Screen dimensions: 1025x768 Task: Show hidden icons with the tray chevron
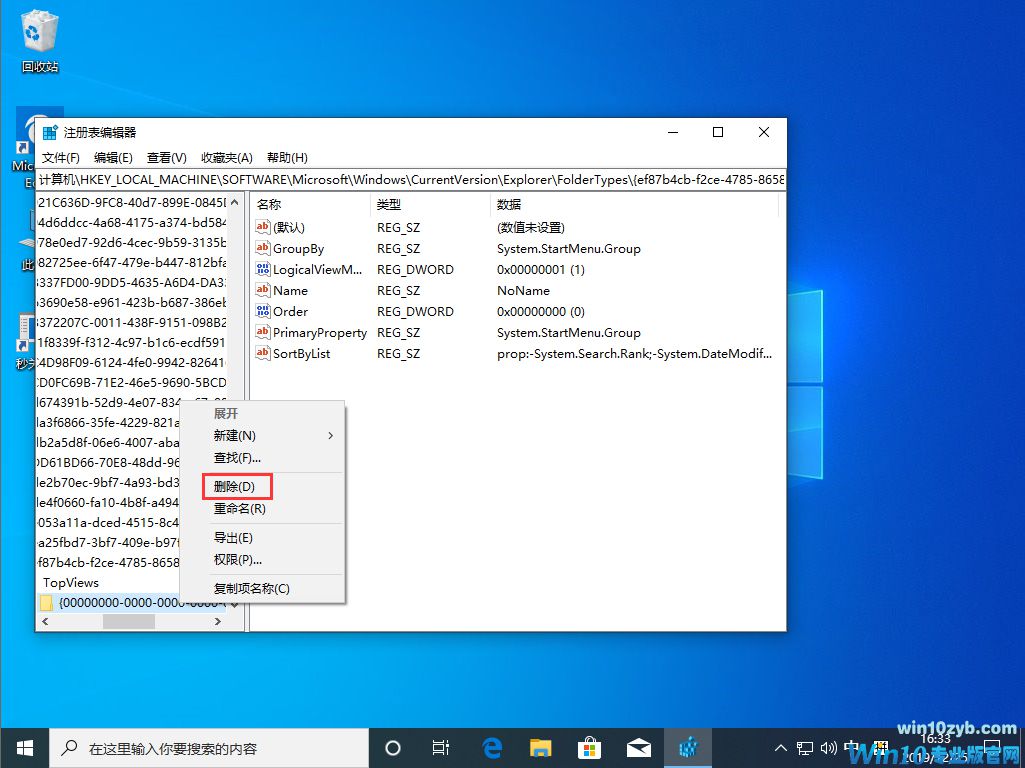pyautogui.click(x=780, y=747)
